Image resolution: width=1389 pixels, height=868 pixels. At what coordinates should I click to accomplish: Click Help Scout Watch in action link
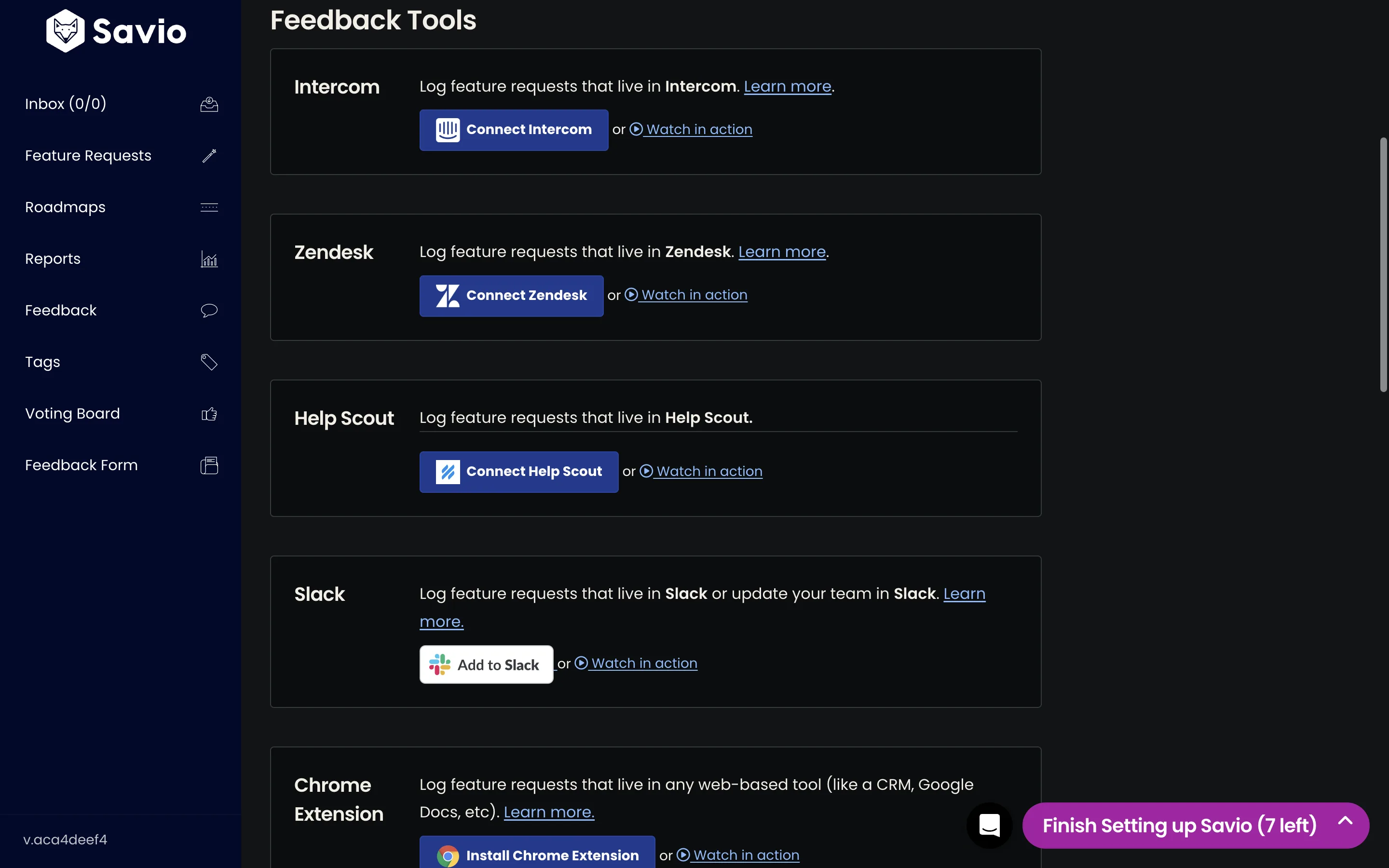tap(709, 471)
